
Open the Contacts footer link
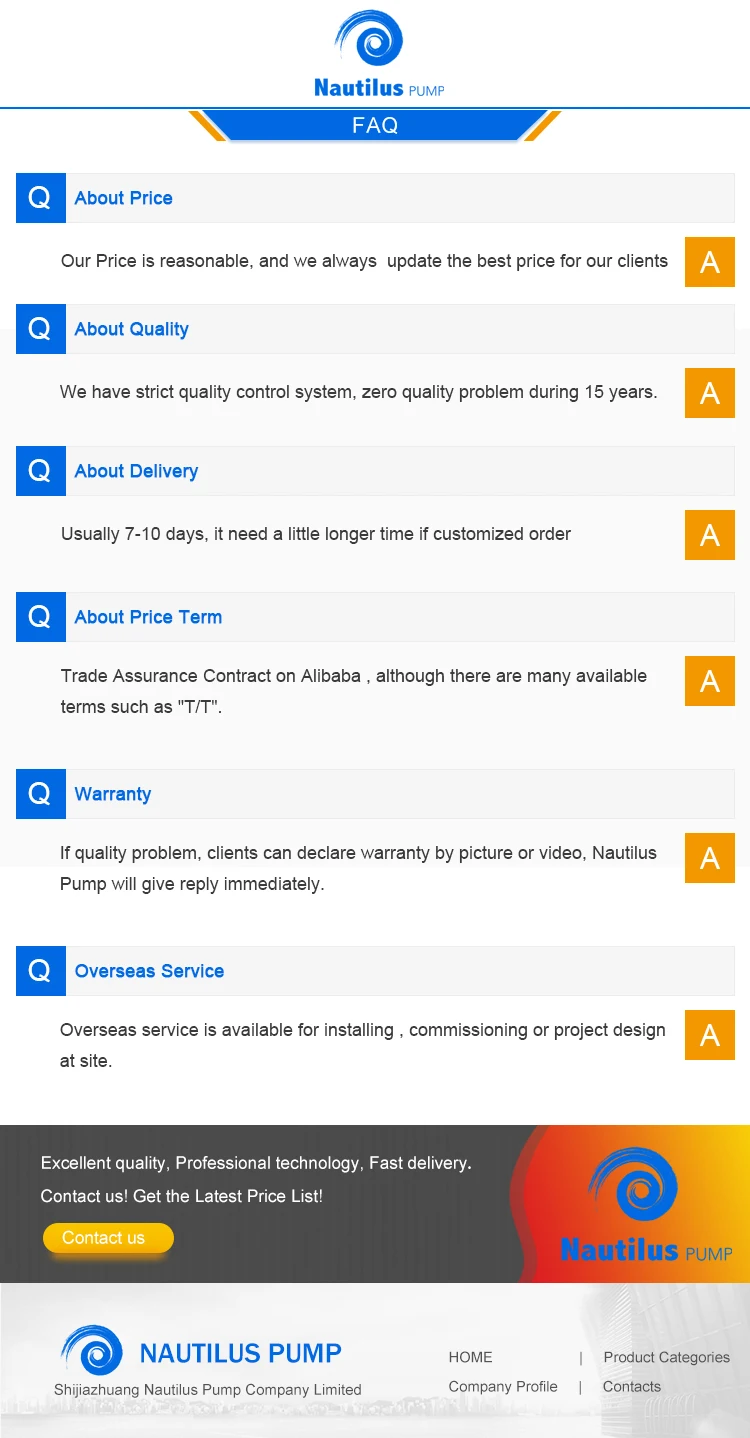tap(631, 1386)
